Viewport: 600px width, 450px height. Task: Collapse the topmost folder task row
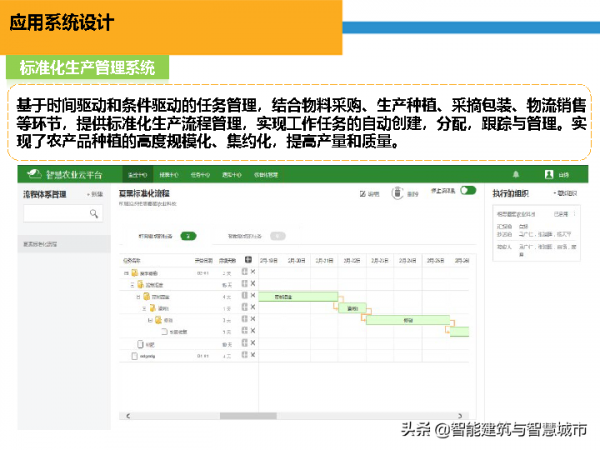(x=126, y=273)
